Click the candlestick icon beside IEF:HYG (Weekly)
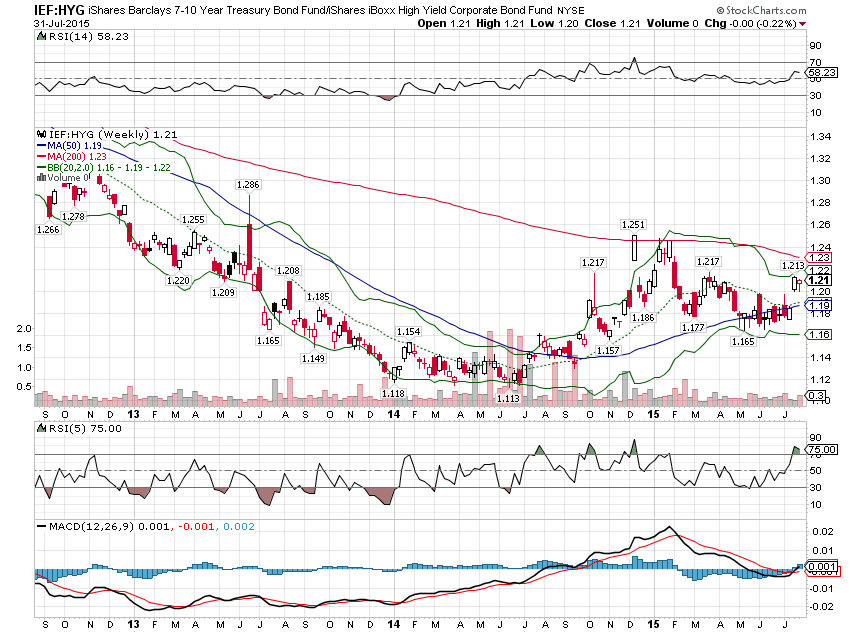Screen dimensions: 850x633 [x=41, y=134]
